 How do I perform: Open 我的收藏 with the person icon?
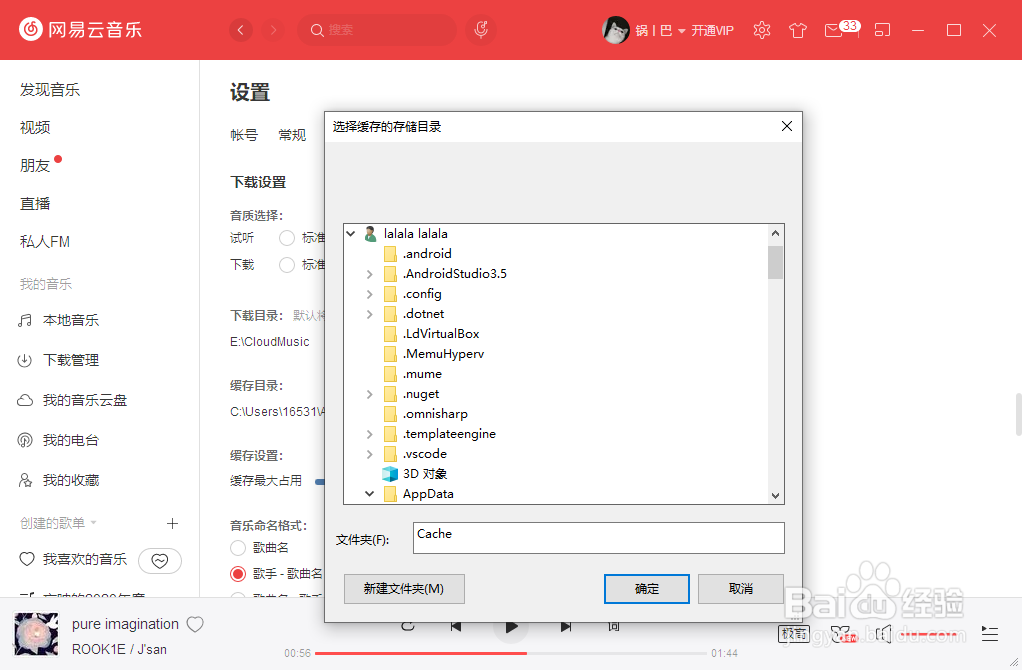coord(59,480)
